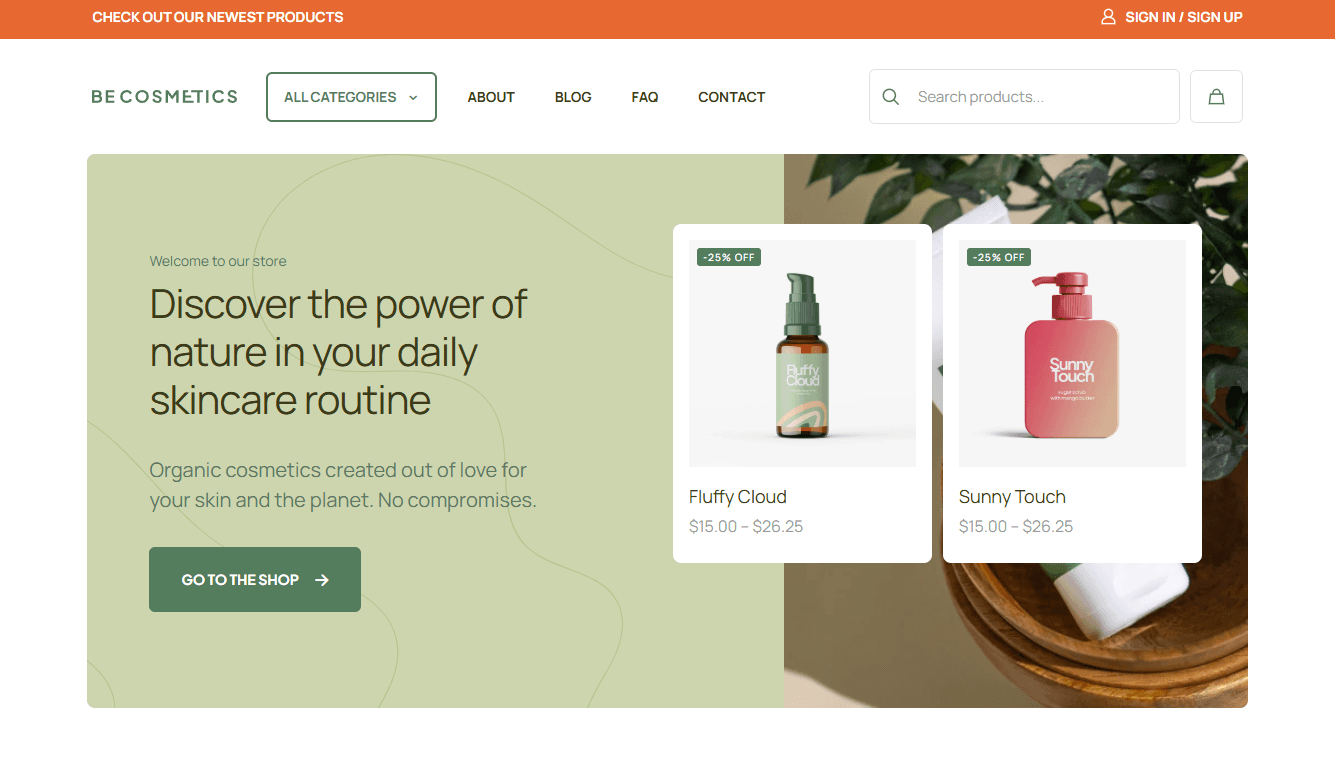Image resolution: width=1335 pixels, height=770 pixels.
Task: Open the shopping bag cart icon
Action: click(1216, 96)
